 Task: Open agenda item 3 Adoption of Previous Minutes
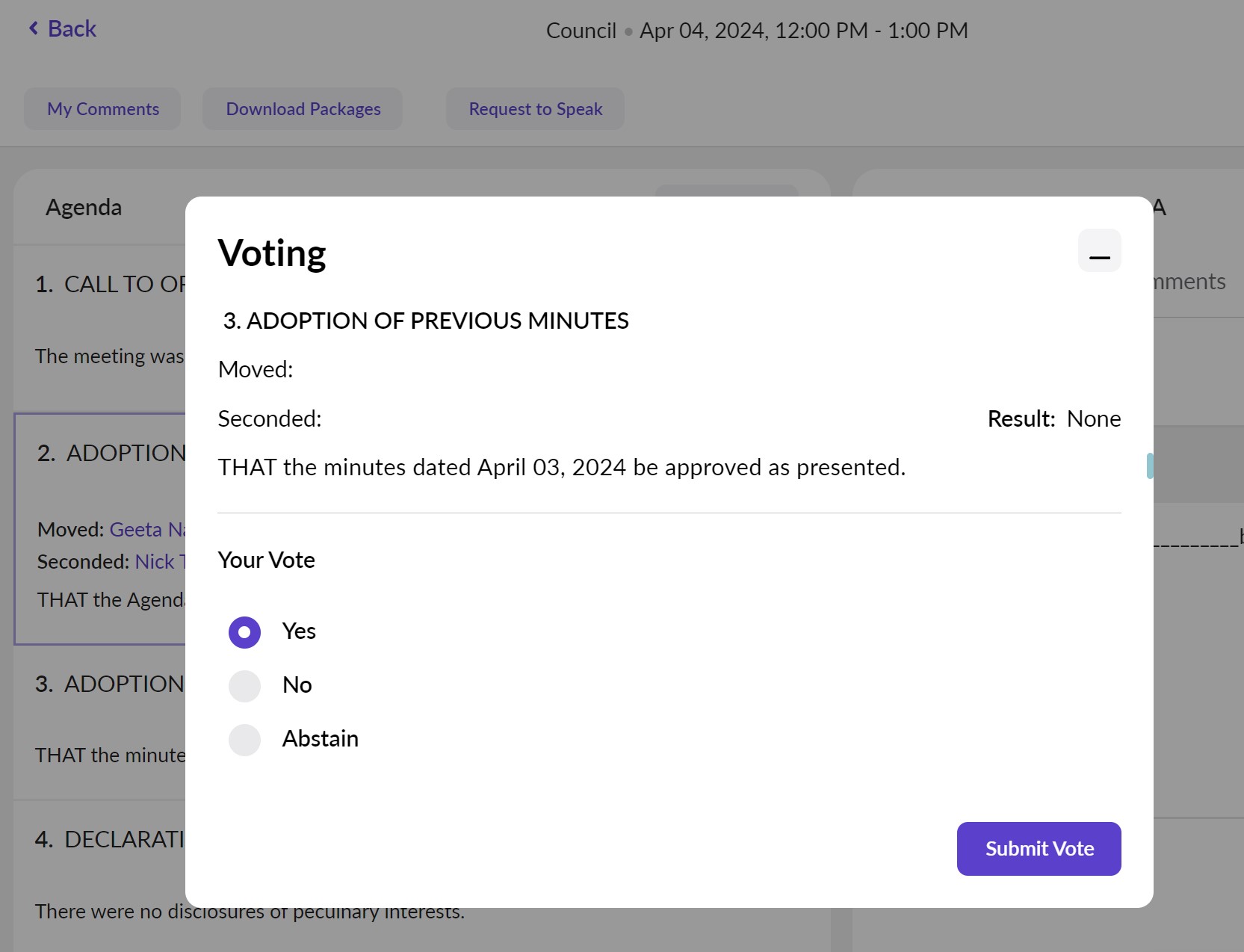tap(111, 684)
